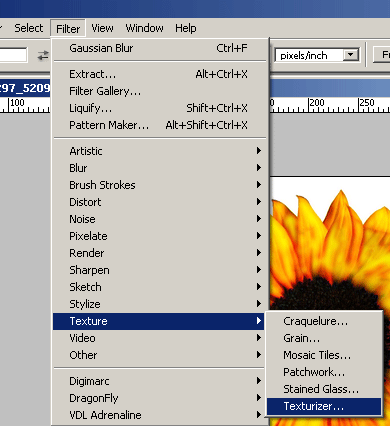Expand the DragonFly plugin submenu
This screenshot has height=426, width=390.
tap(159, 398)
